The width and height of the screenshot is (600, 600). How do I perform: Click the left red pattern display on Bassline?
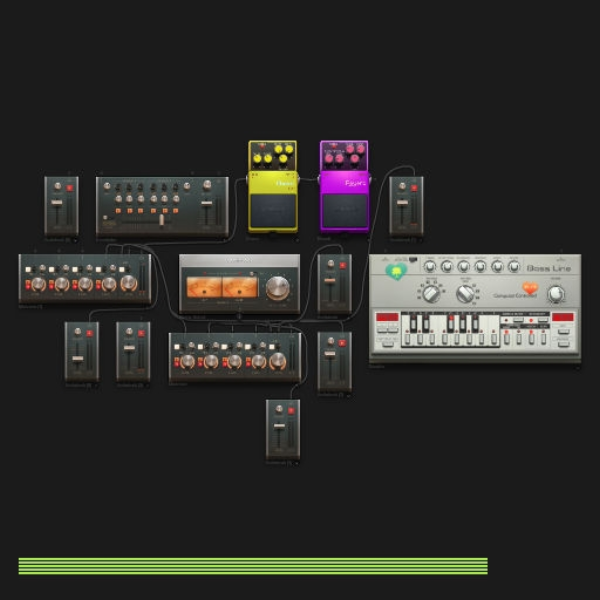point(387,317)
